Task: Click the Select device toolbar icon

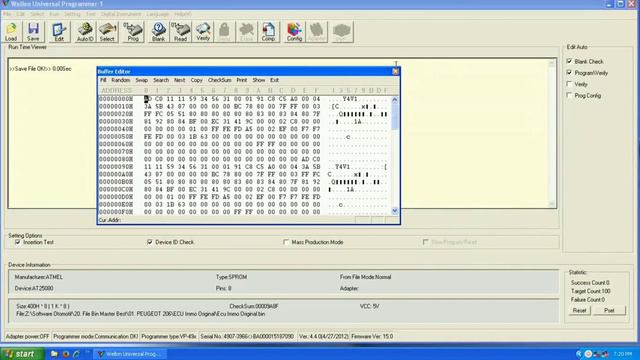Action: click(x=107, y=32)
